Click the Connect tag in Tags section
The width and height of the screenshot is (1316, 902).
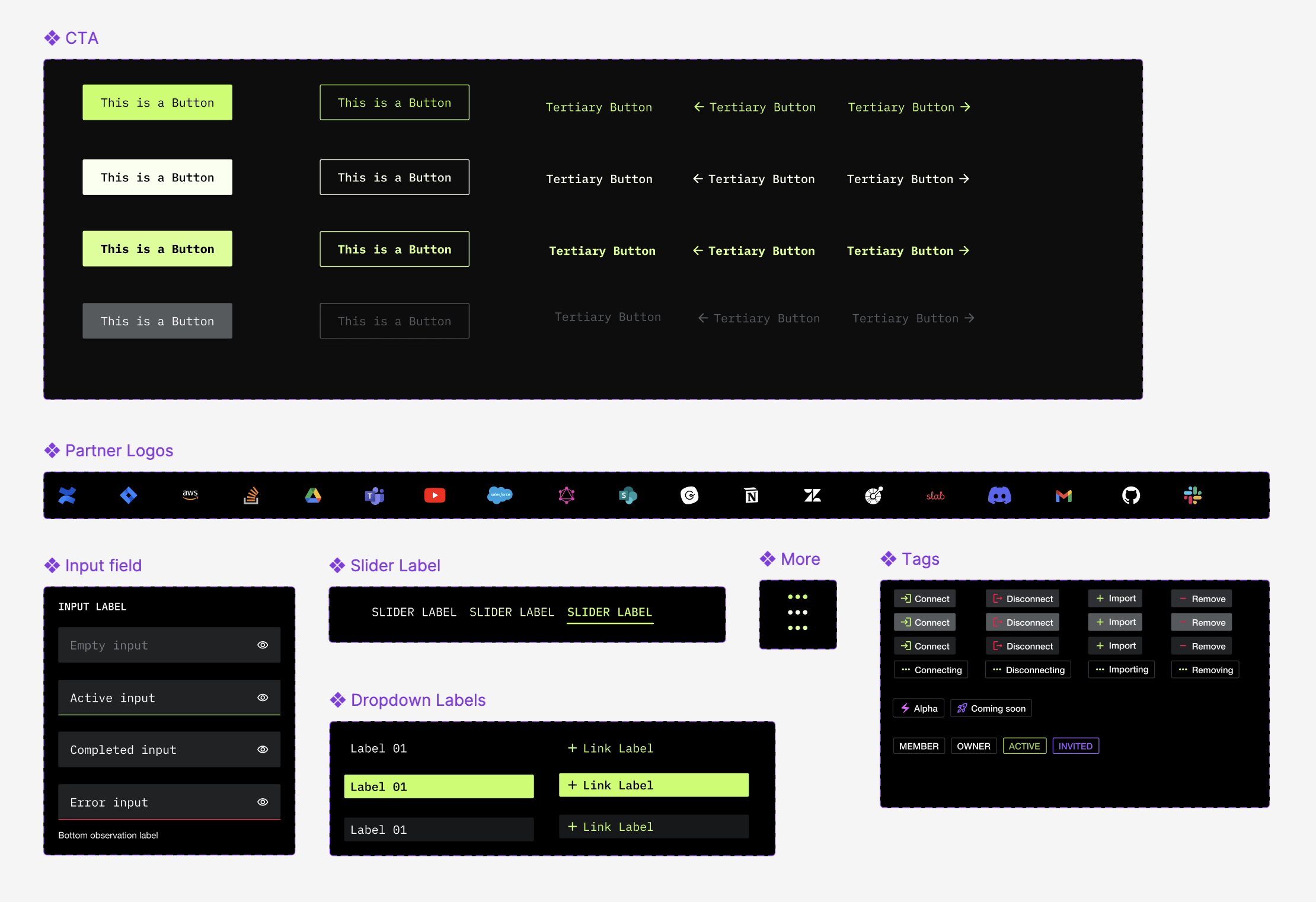924,598
